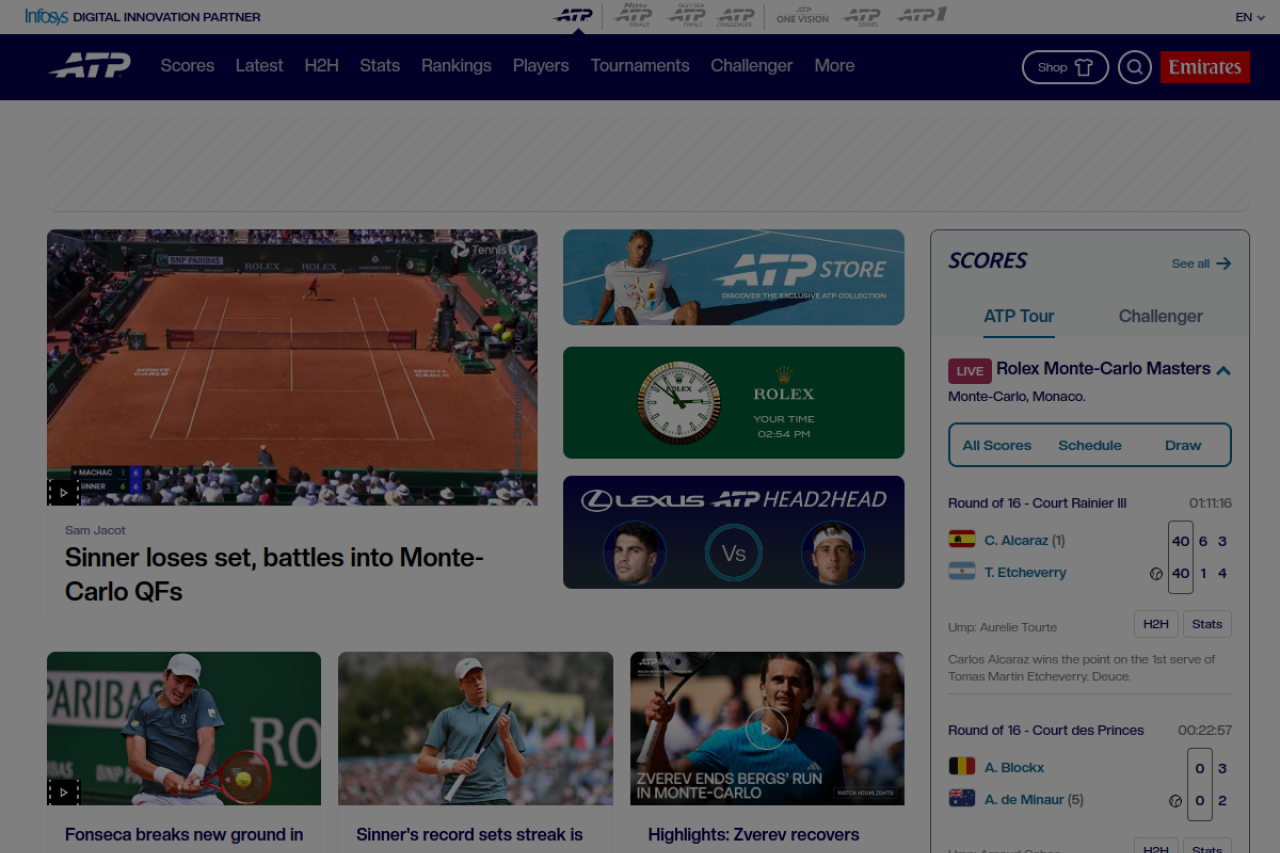Click the ATP Store banner
This screenshot has width=1280, height=853.
click(733, 277)
